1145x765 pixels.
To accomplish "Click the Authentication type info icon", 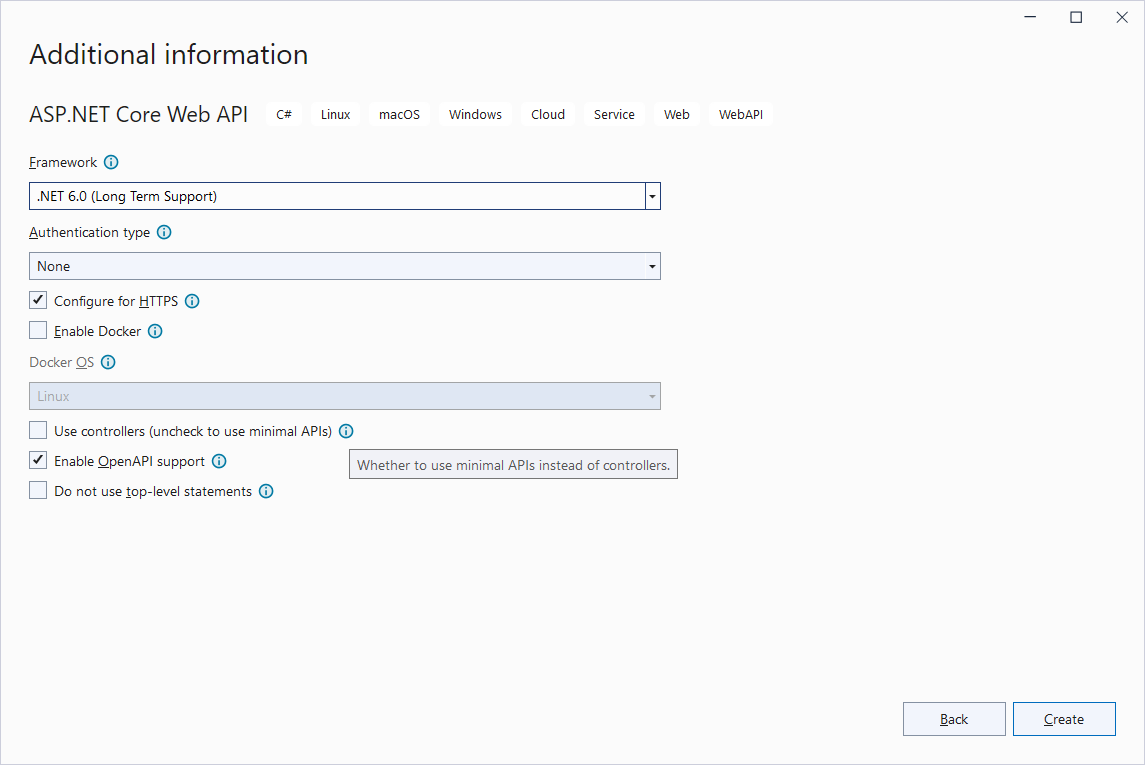I will point(163,232).
